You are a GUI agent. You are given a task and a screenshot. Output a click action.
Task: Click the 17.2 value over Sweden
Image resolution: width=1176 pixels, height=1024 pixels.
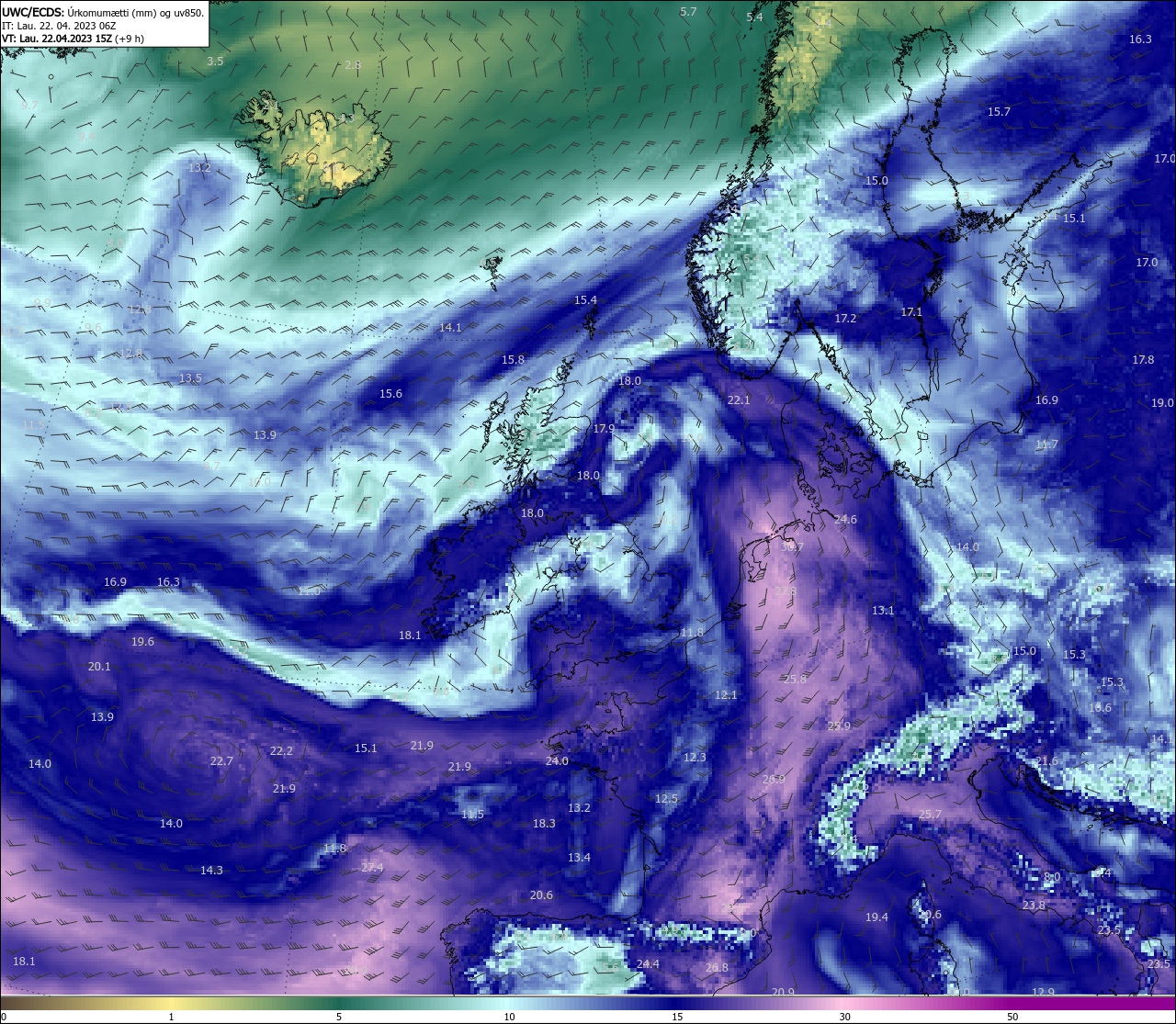845,318
